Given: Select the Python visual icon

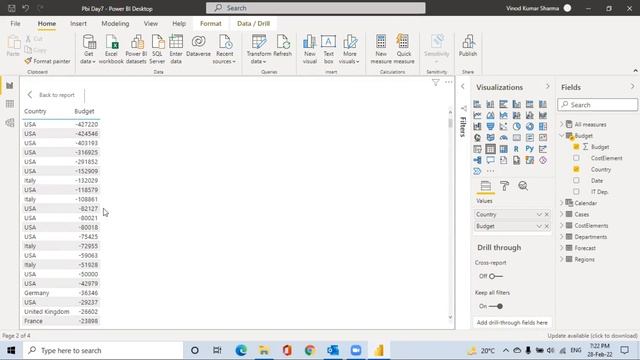Looking at the screenshot, I should pos(529,149).
